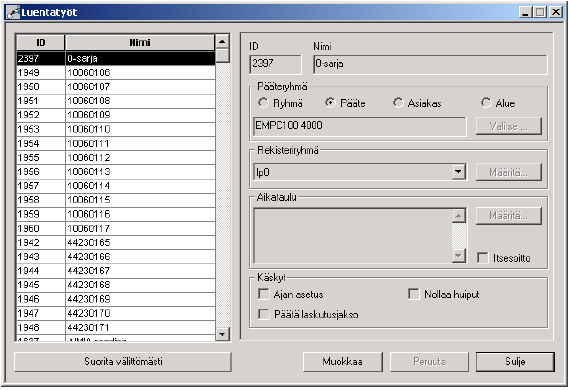Select the row named 10060113
This screenshot has width=570, height=390.
(x=116, y=172)
